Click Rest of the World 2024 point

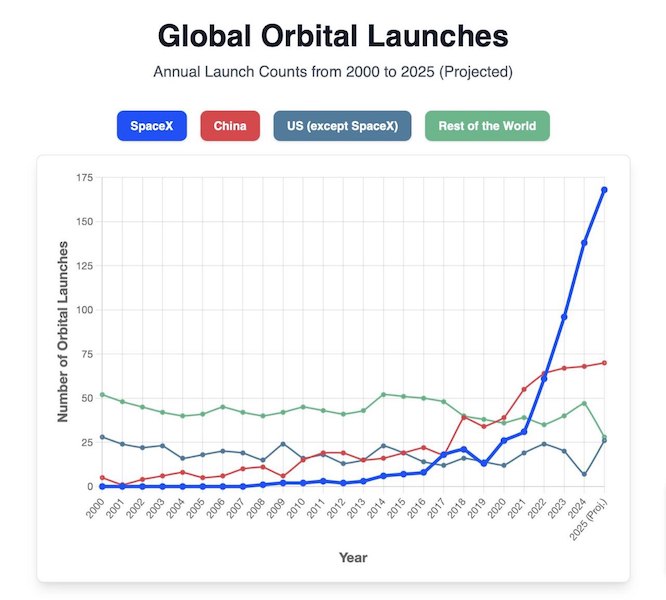(584, 403)
